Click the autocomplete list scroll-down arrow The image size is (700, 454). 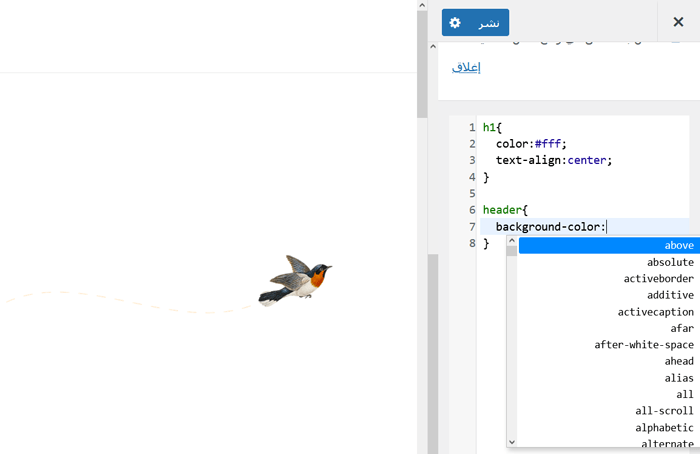tap(512, 441)
